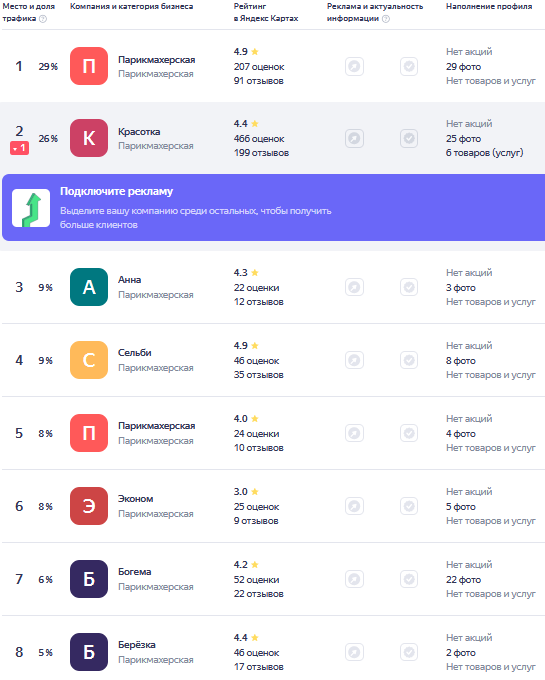Click the orange 'С' logo for Сельби
This screenshot has width=545, height=680.
[x=89, y=360]
